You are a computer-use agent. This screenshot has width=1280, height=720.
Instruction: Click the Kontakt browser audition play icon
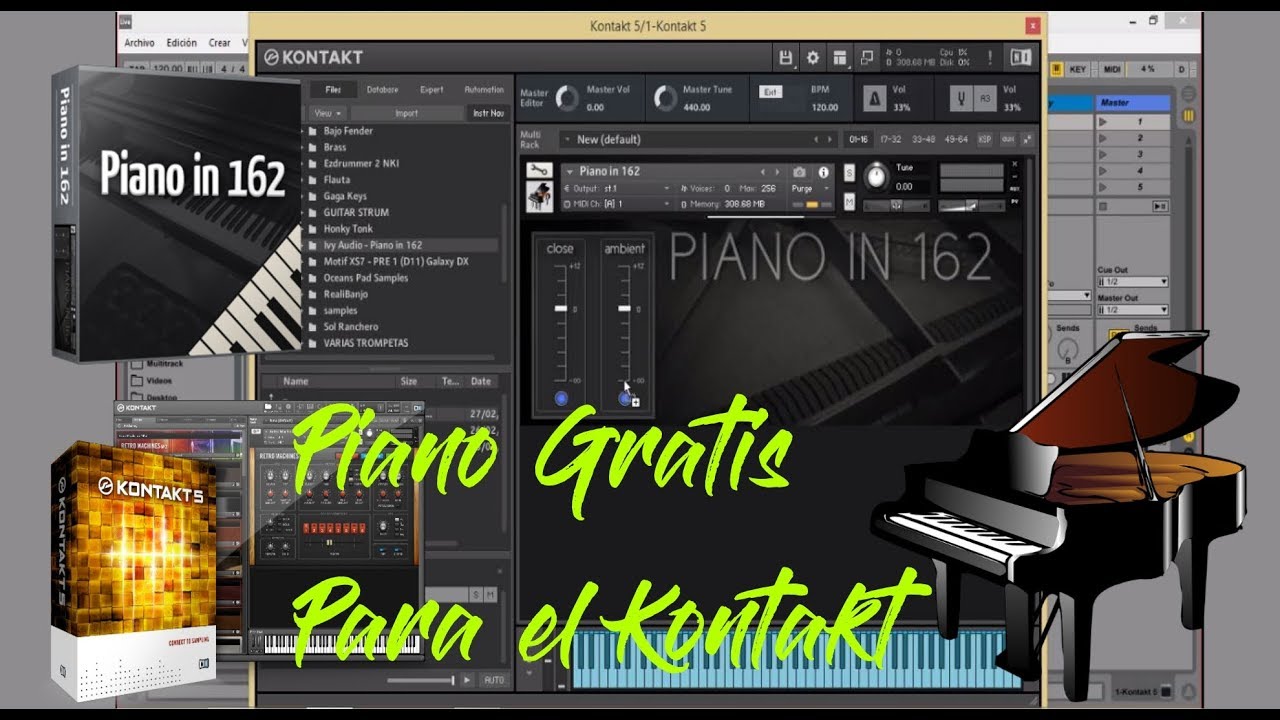click(466, 680)
